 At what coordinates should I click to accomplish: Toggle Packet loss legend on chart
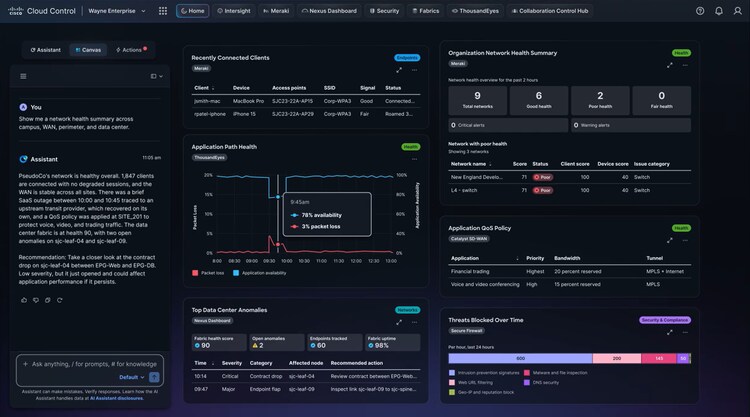(x=208, y=273)
